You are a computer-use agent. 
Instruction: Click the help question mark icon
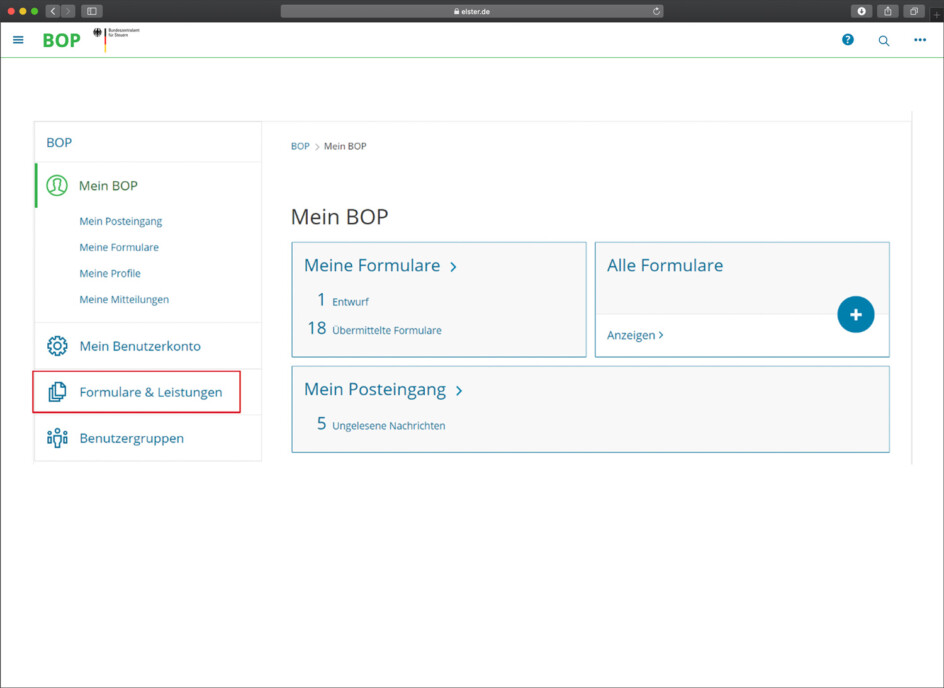tap(848, 40)
